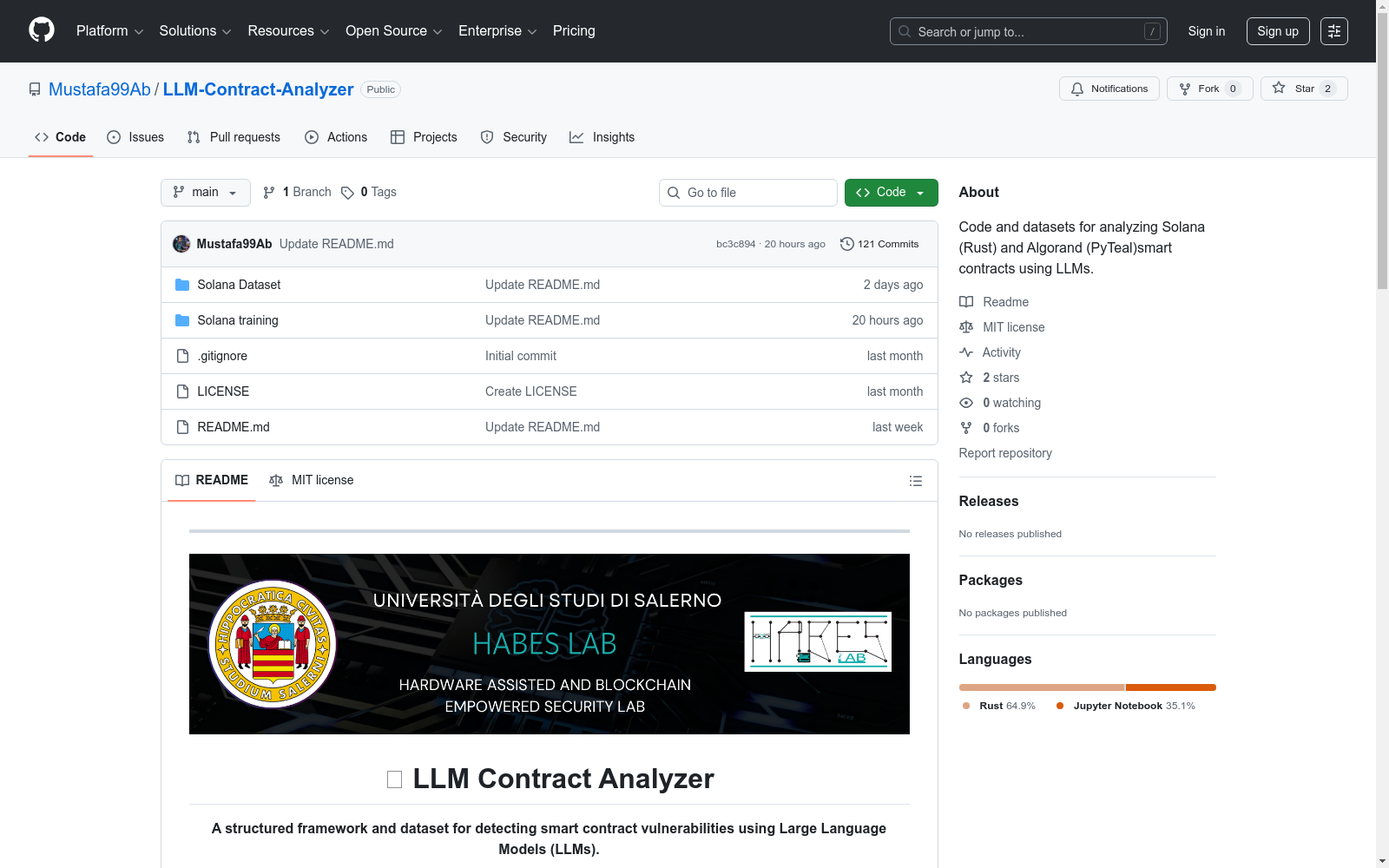
Task: Open the LLM-Contract-Analyzer repository link
Action: point(259,89)
